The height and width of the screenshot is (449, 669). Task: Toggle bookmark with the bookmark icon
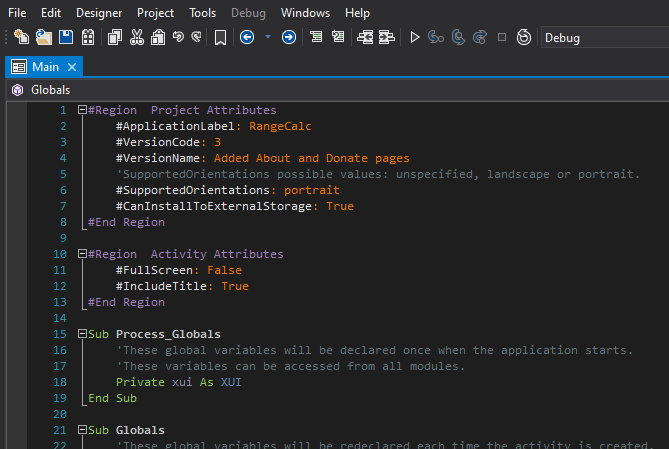(x=220, y=37)
